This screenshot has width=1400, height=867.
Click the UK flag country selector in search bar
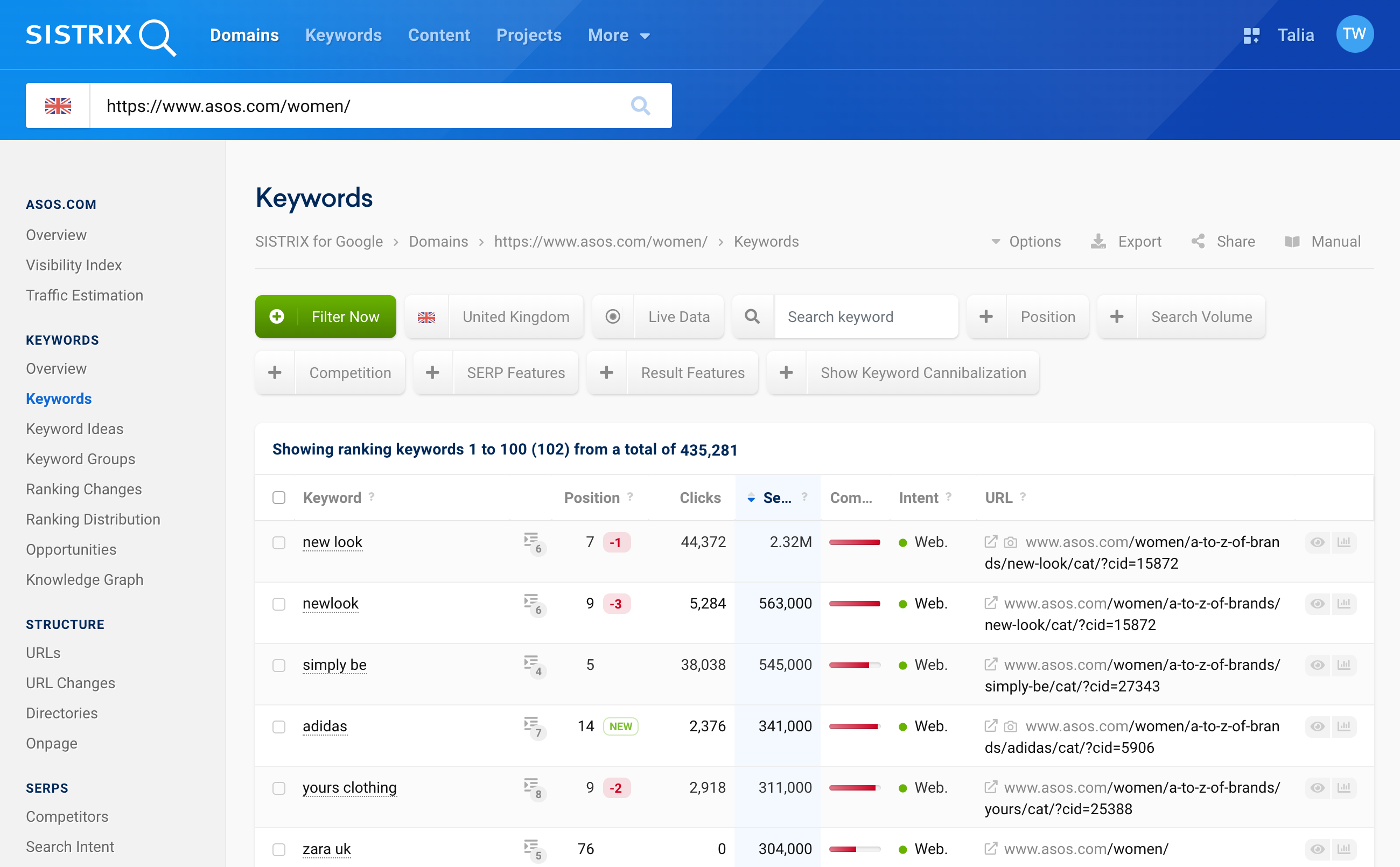(x=58, y=106)
